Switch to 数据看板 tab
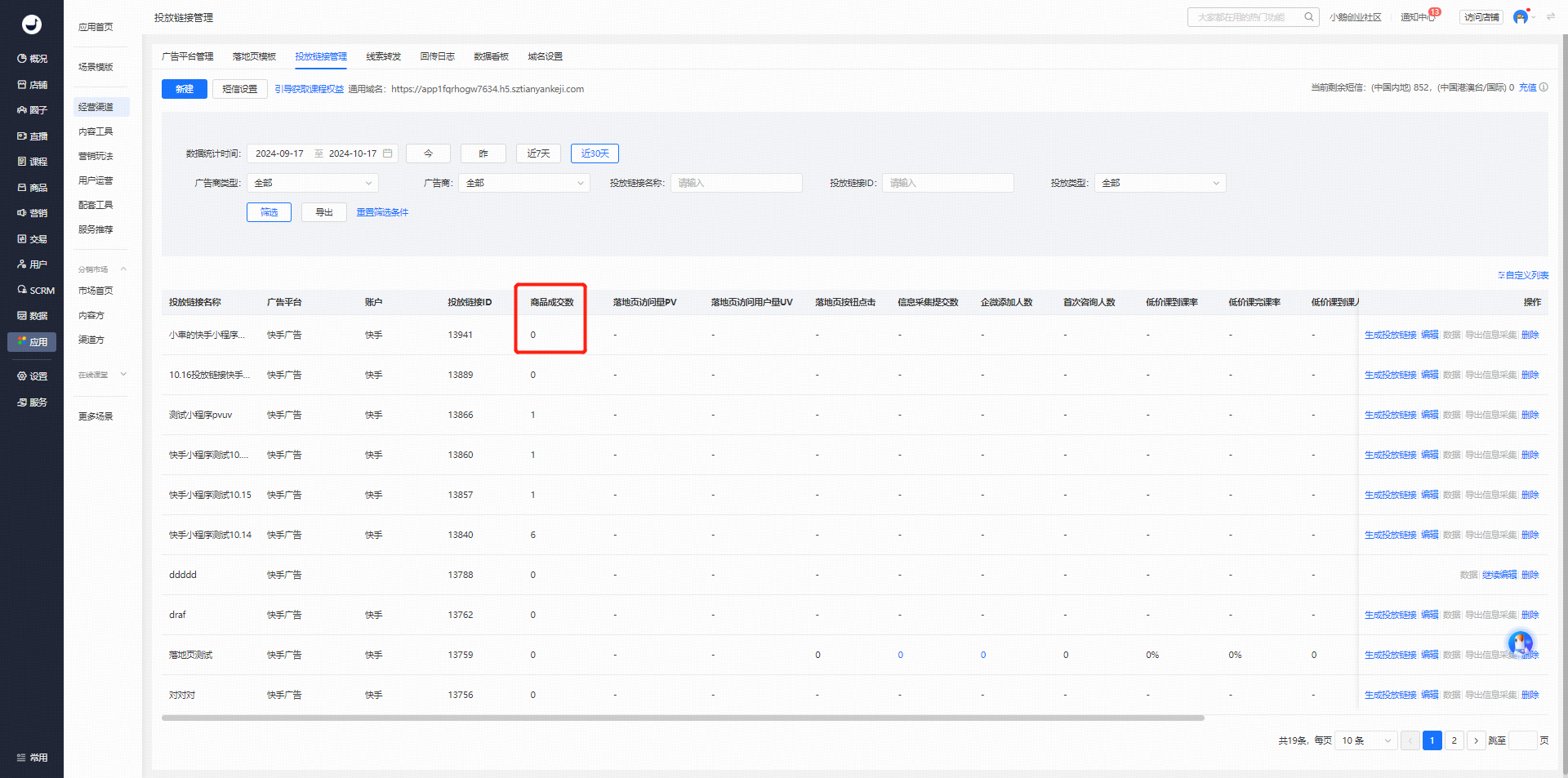1568x778 pixels. (x=492, y=56)
